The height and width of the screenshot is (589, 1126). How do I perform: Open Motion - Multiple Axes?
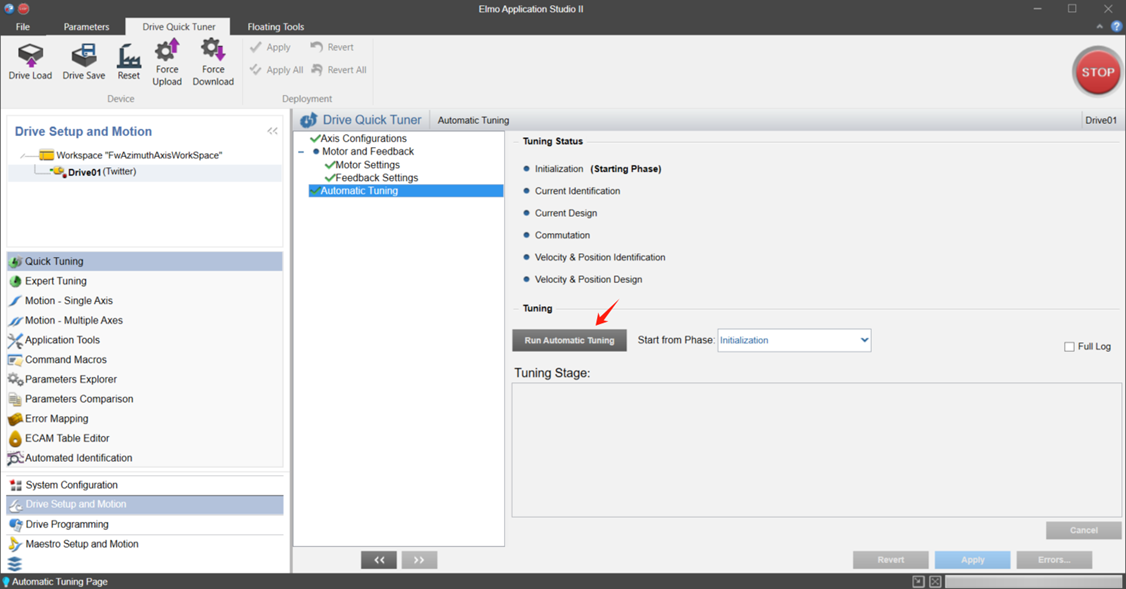coord(144,320)
